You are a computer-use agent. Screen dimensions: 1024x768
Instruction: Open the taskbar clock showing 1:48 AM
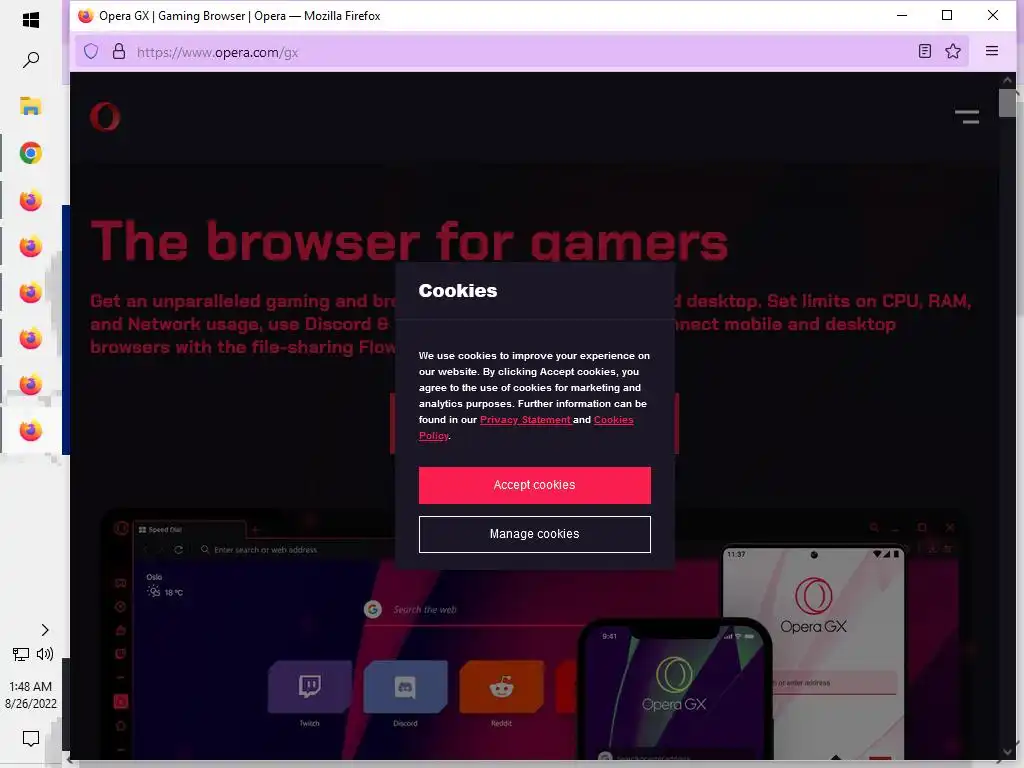(x=31, y=686)
